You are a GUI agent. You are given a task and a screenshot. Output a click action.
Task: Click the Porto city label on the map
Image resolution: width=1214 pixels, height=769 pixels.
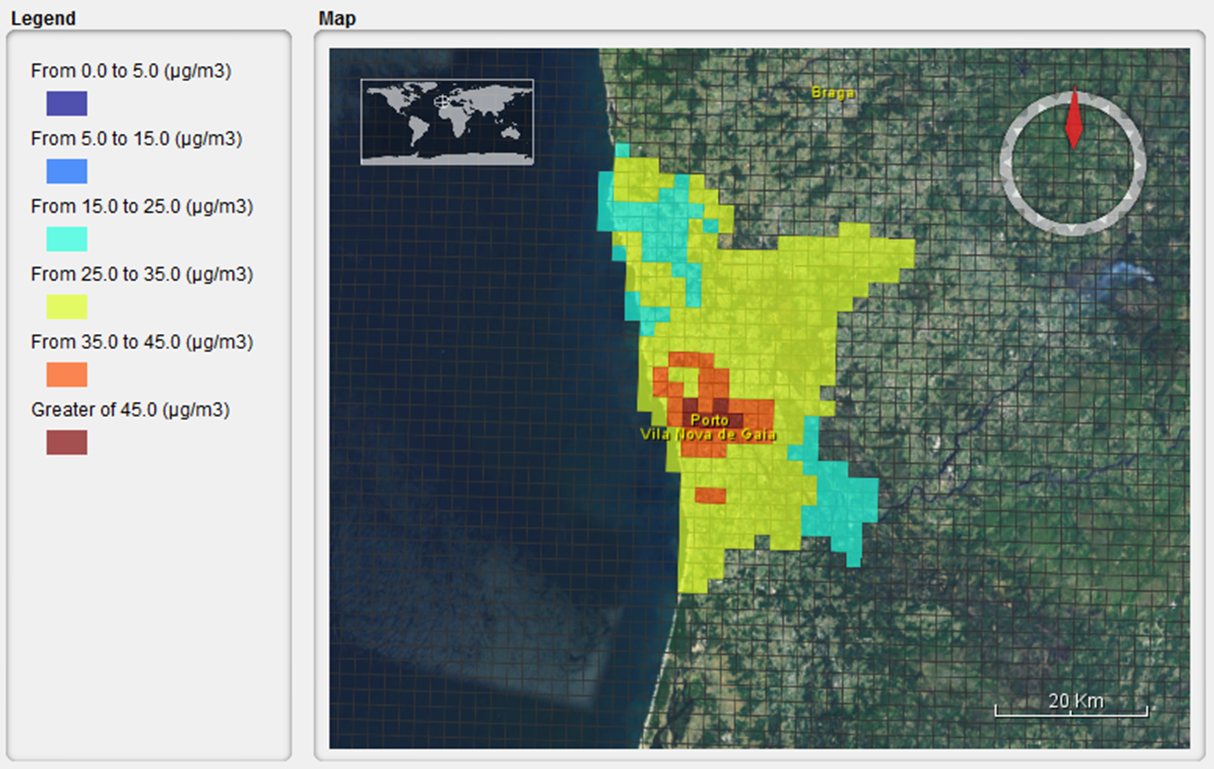tap(710, 420)
